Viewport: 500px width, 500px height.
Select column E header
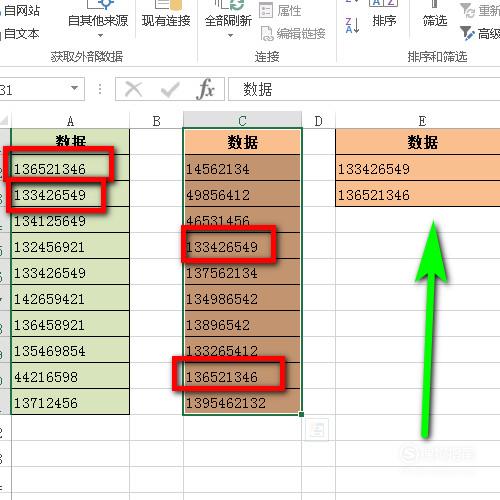(422, 121)
